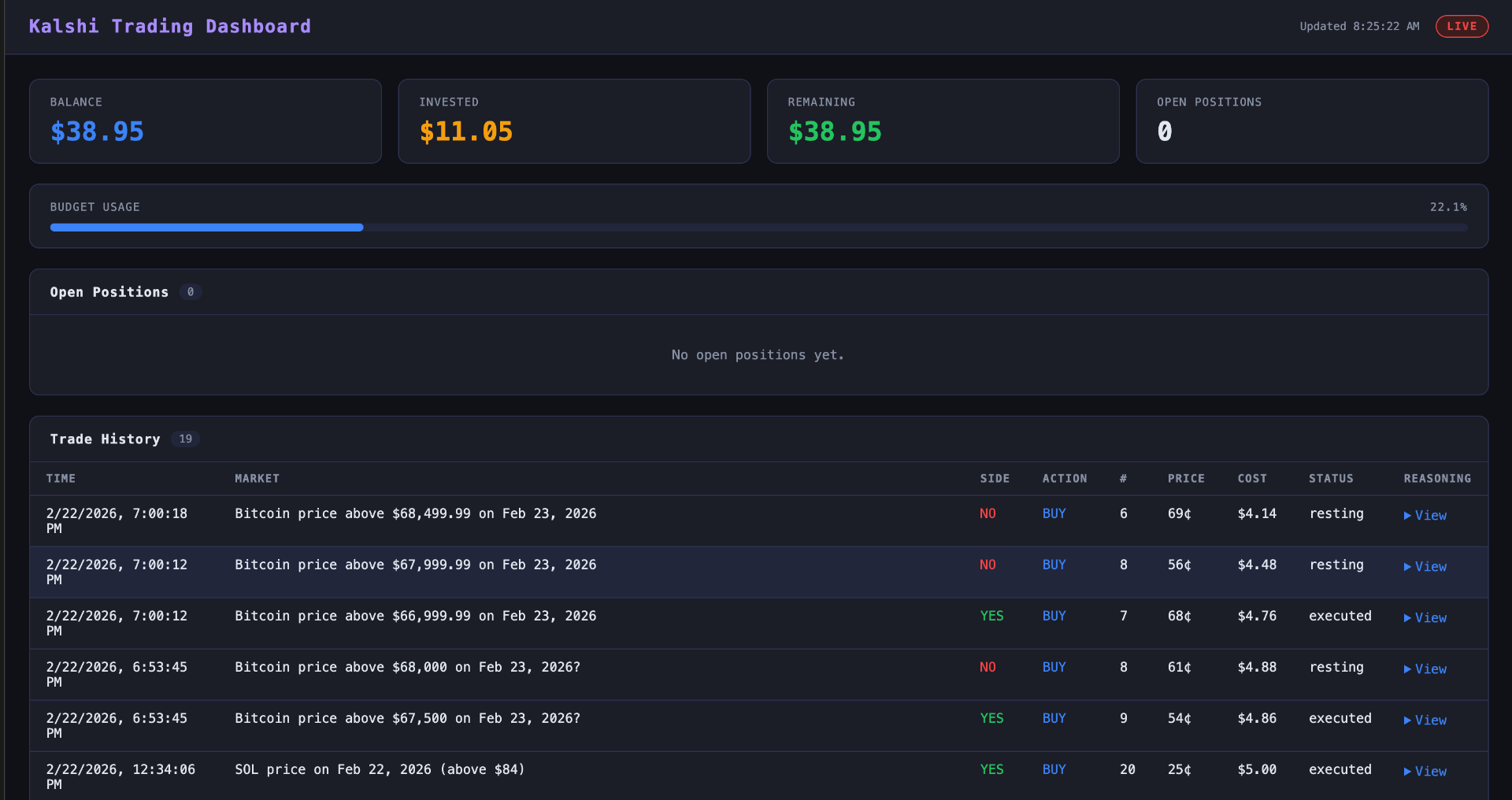Screen dimensions: 1512x800
Task: Click the $4.48 cost cell
Action: (1257, 565)
